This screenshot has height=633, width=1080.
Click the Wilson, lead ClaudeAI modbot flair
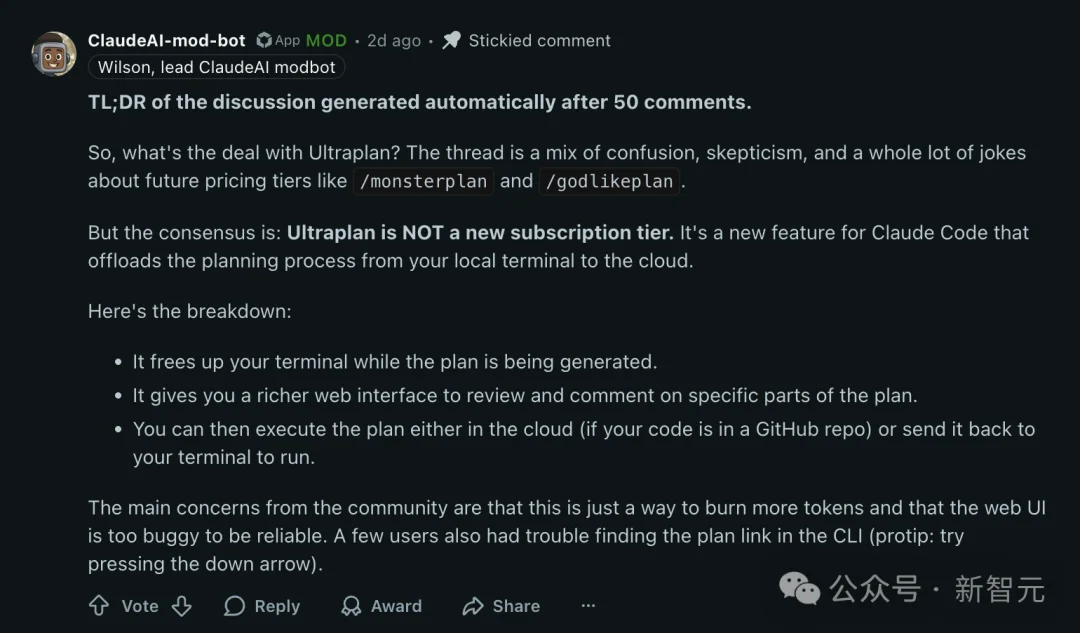(x=216, y=67)
